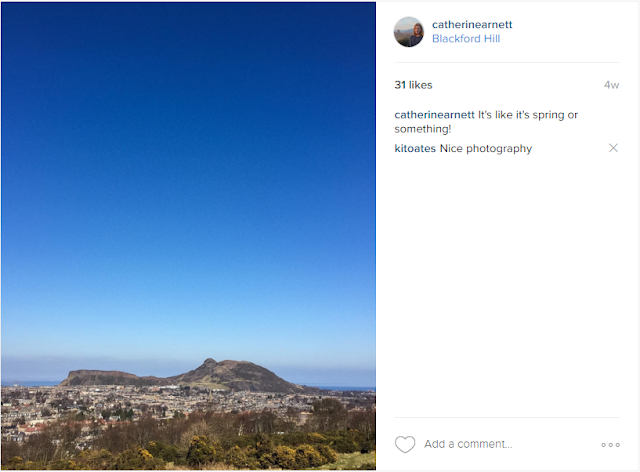Open the Blackford Hill location link

point(466,39)
